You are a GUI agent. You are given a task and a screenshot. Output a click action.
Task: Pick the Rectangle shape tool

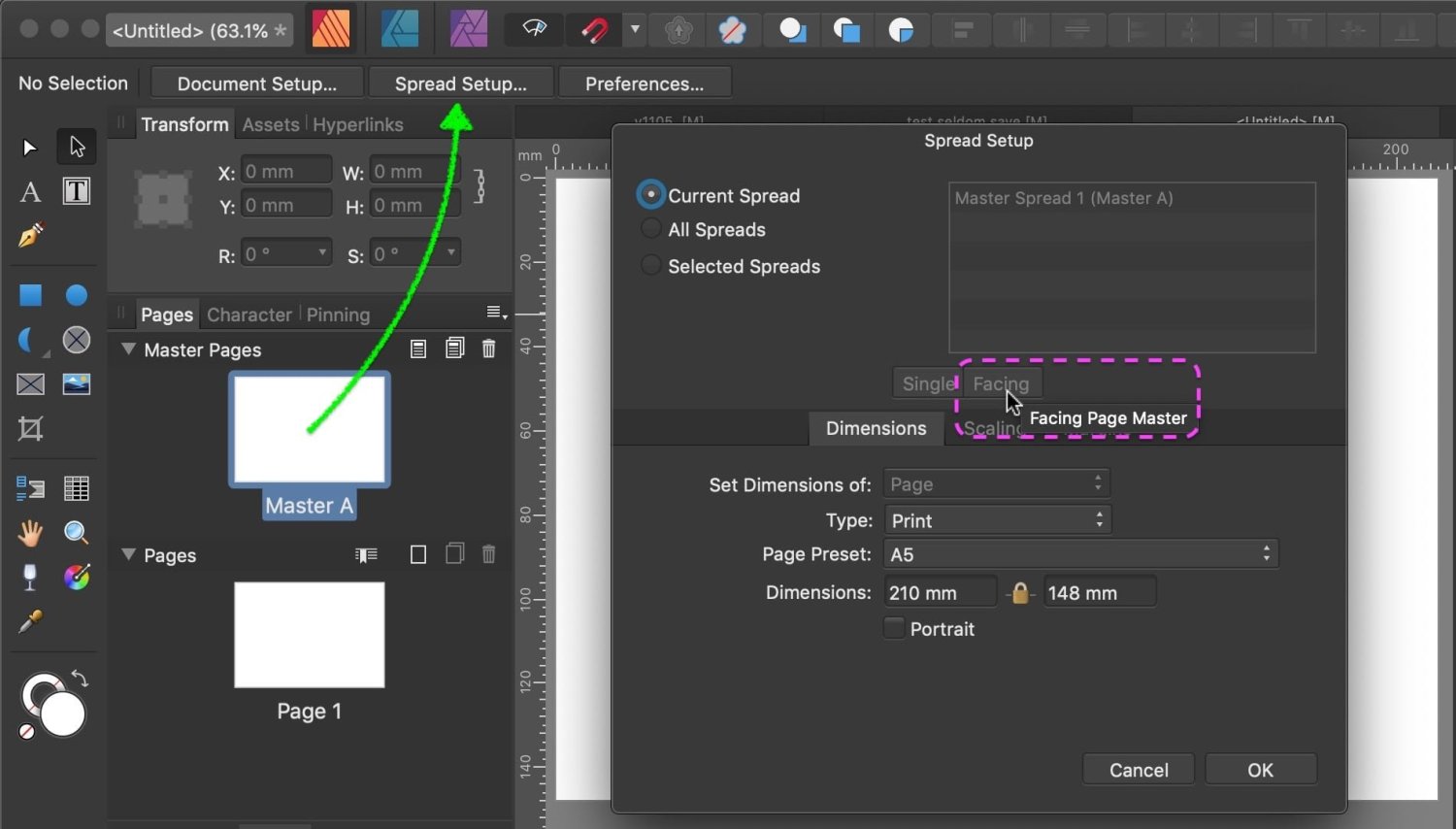coord(30,295)
